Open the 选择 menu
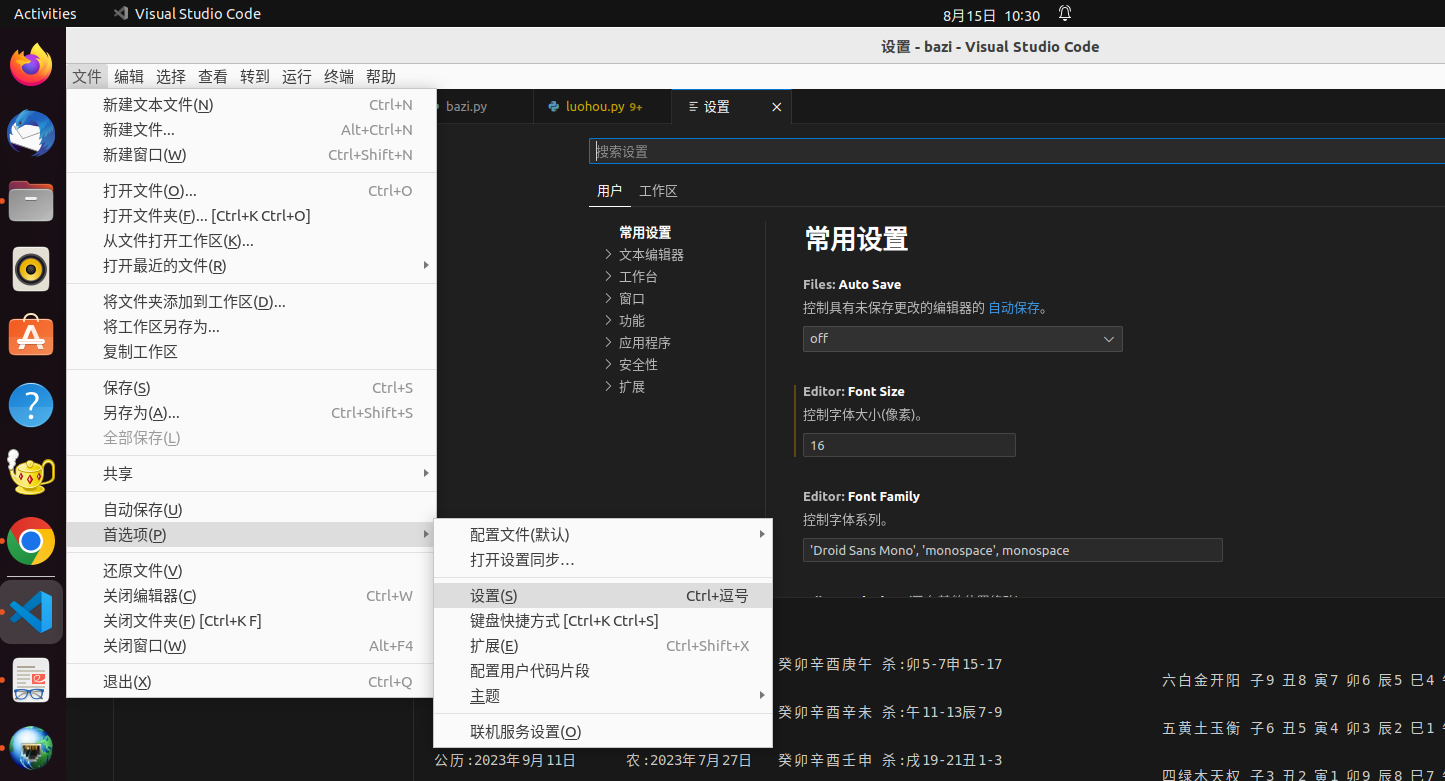This screenshot has width=1445, height=781. (171, 77)
